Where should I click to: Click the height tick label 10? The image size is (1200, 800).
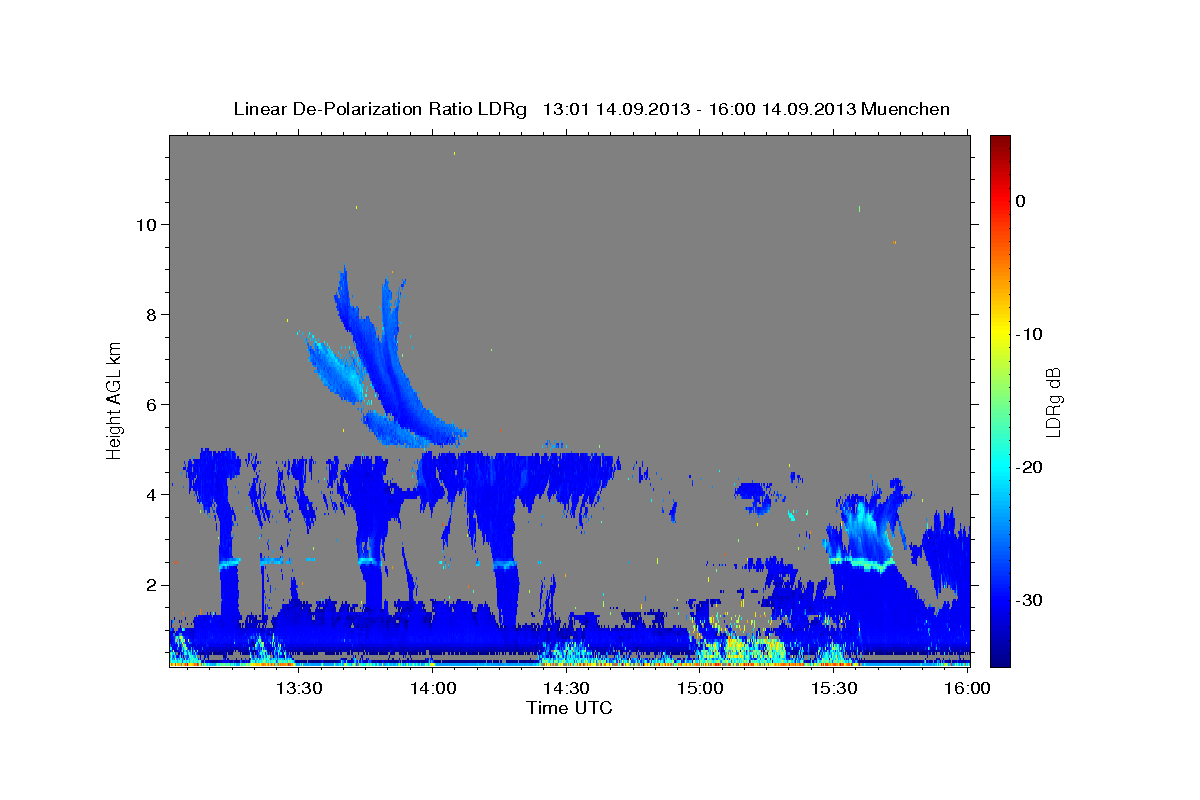point(145,224)
